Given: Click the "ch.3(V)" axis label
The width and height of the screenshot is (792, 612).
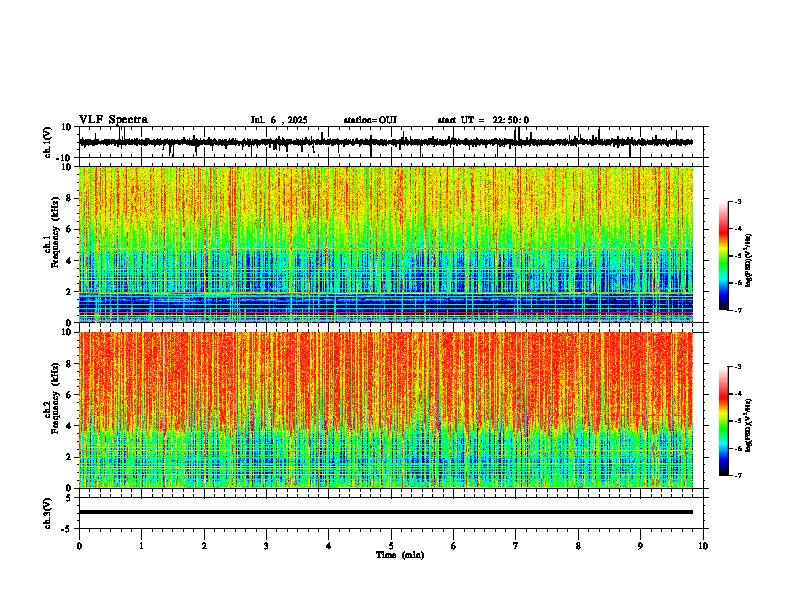Looking at the screenshot, I should coord(48,513).
